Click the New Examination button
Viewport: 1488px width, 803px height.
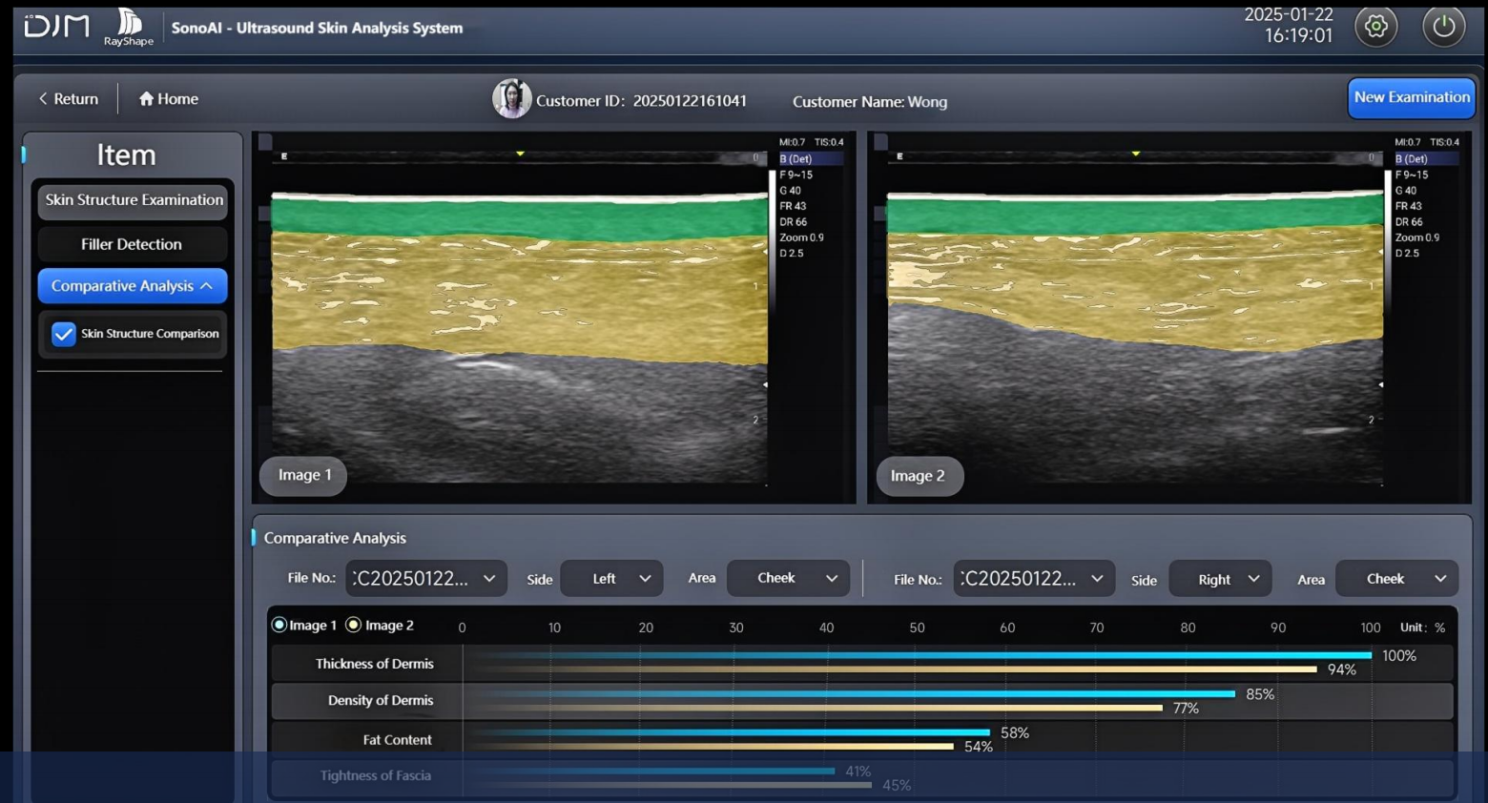[1411, 98]
